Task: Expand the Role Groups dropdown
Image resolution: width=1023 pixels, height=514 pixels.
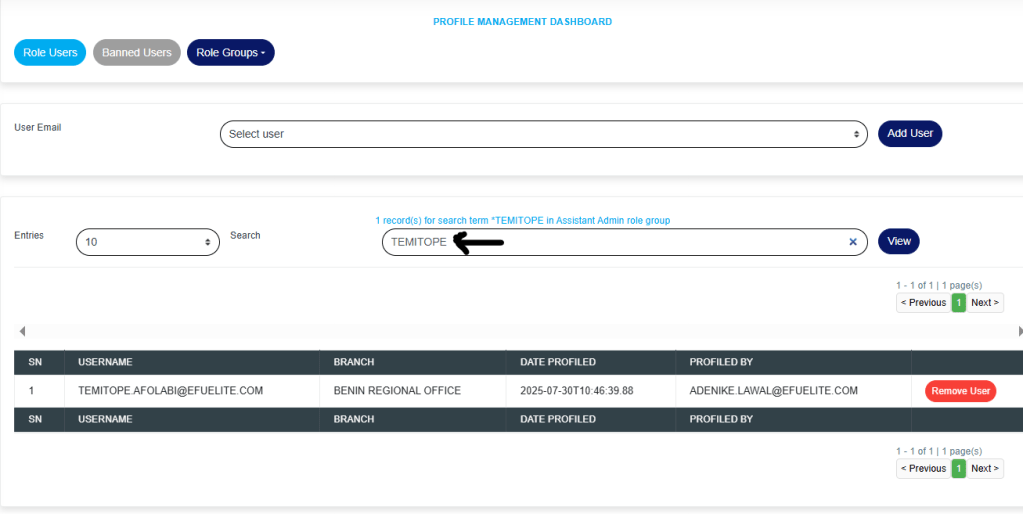Action: [230, 52]
